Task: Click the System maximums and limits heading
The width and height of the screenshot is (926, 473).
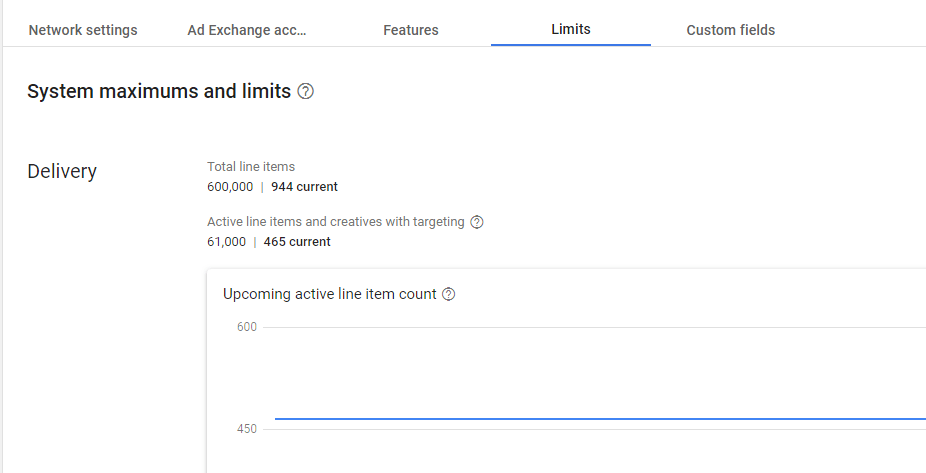Action: click(159, 92)
